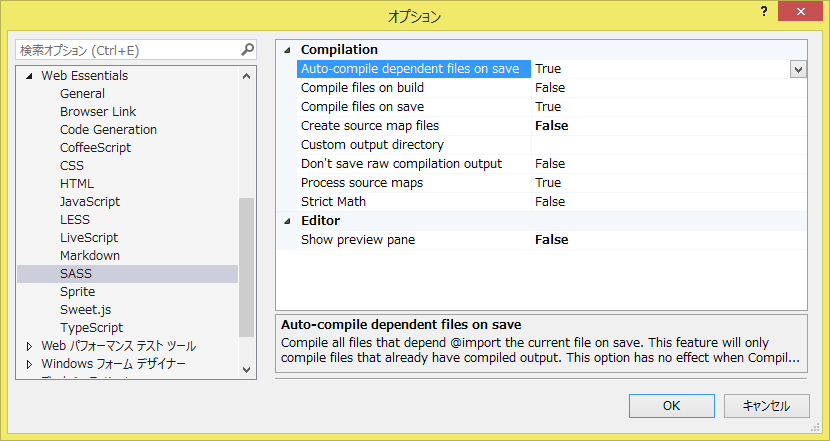Viewport: 830px width, 441px height.
Task: Collapse the Web Essentials tree node
Action: click(29, 76)
